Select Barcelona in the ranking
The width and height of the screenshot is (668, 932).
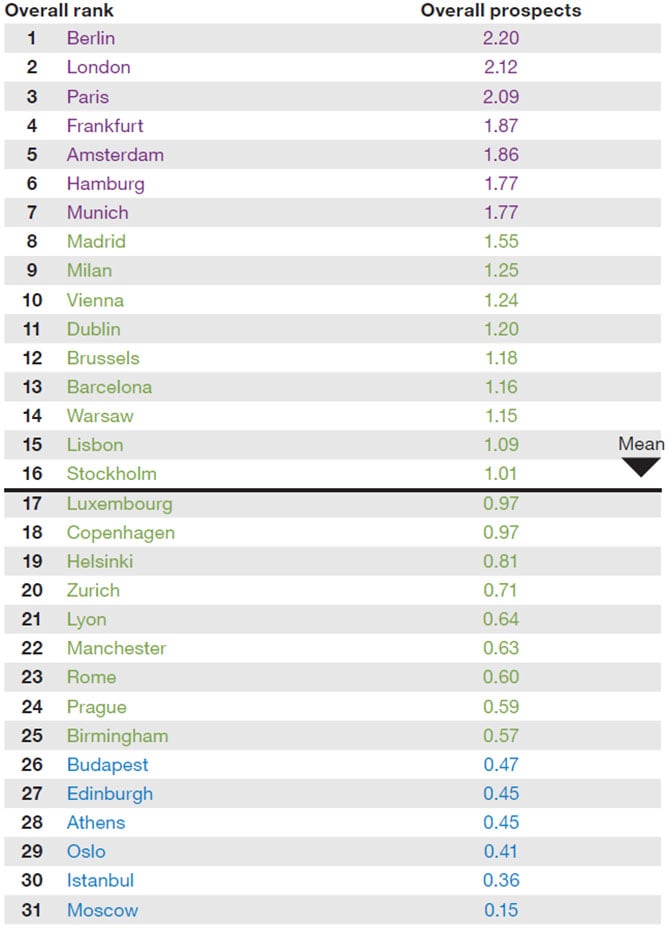[x=109, y=387]
